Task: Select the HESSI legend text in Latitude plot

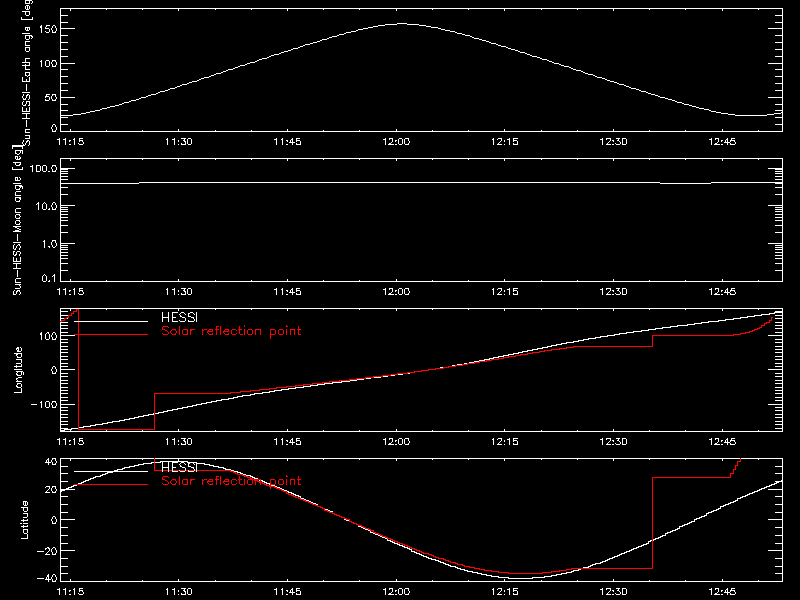Action: pos(179,467)
